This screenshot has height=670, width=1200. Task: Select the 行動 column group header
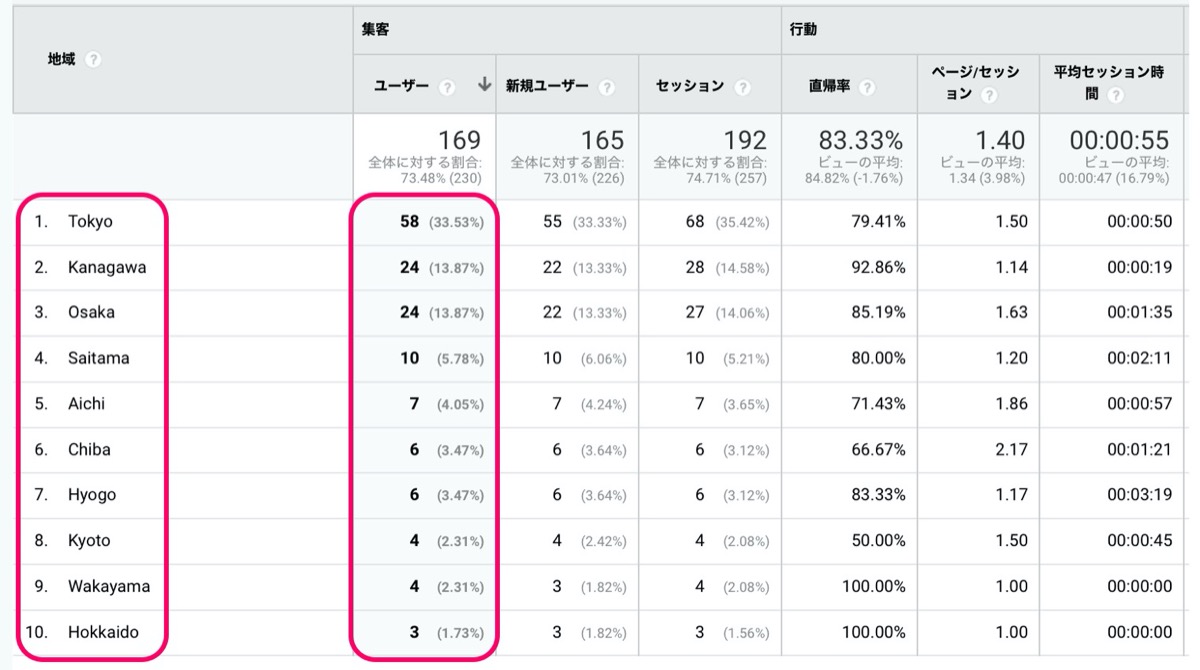point(803,30)
